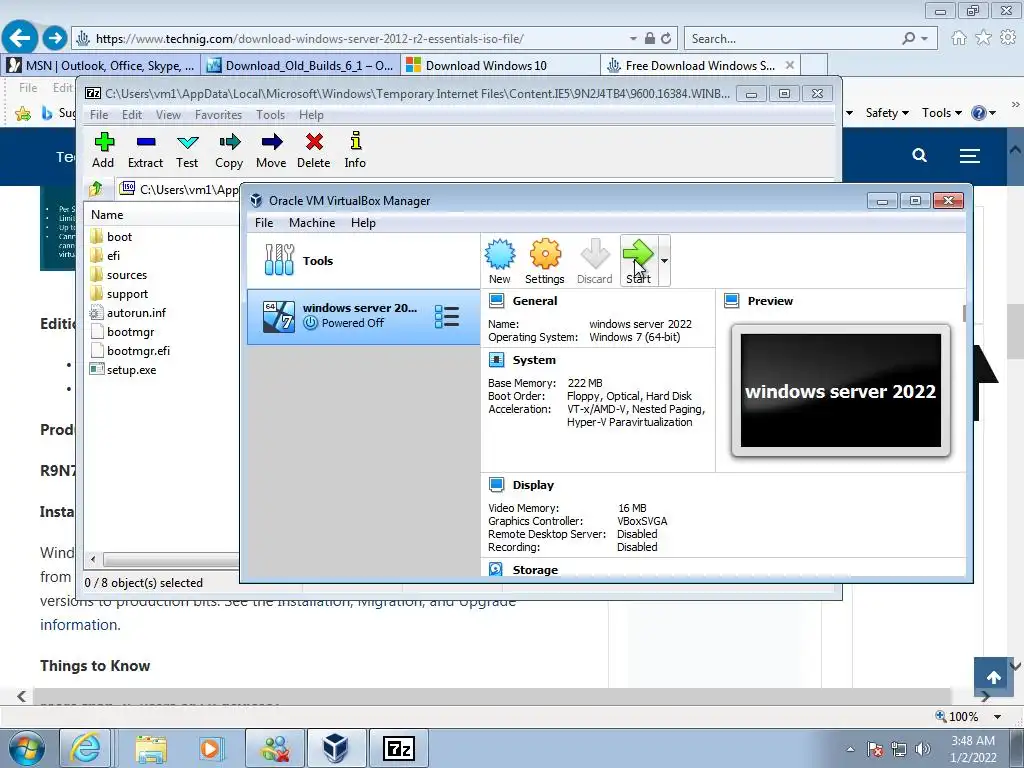Open VirtualBox Help menu

point(363,223)
